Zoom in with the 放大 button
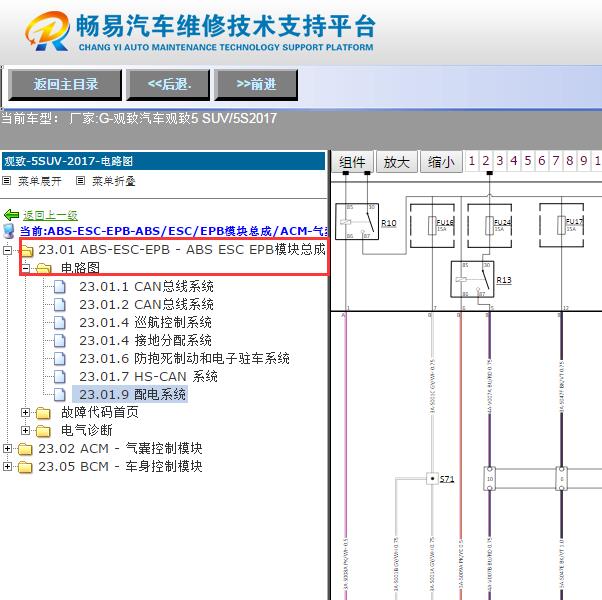This screenshot has width=602, height=600. point(397,162)
